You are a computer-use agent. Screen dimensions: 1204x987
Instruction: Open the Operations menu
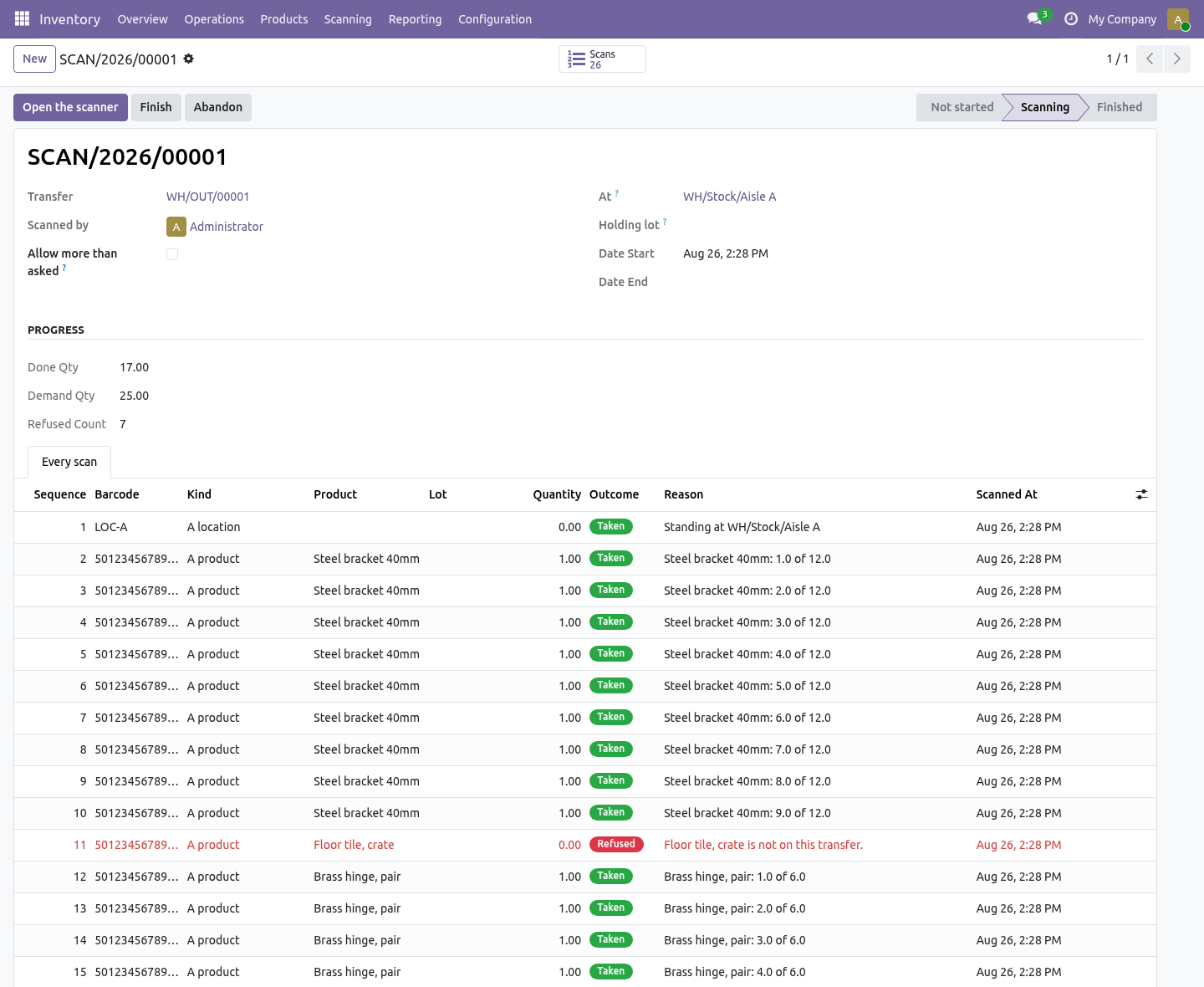[214, 18]
